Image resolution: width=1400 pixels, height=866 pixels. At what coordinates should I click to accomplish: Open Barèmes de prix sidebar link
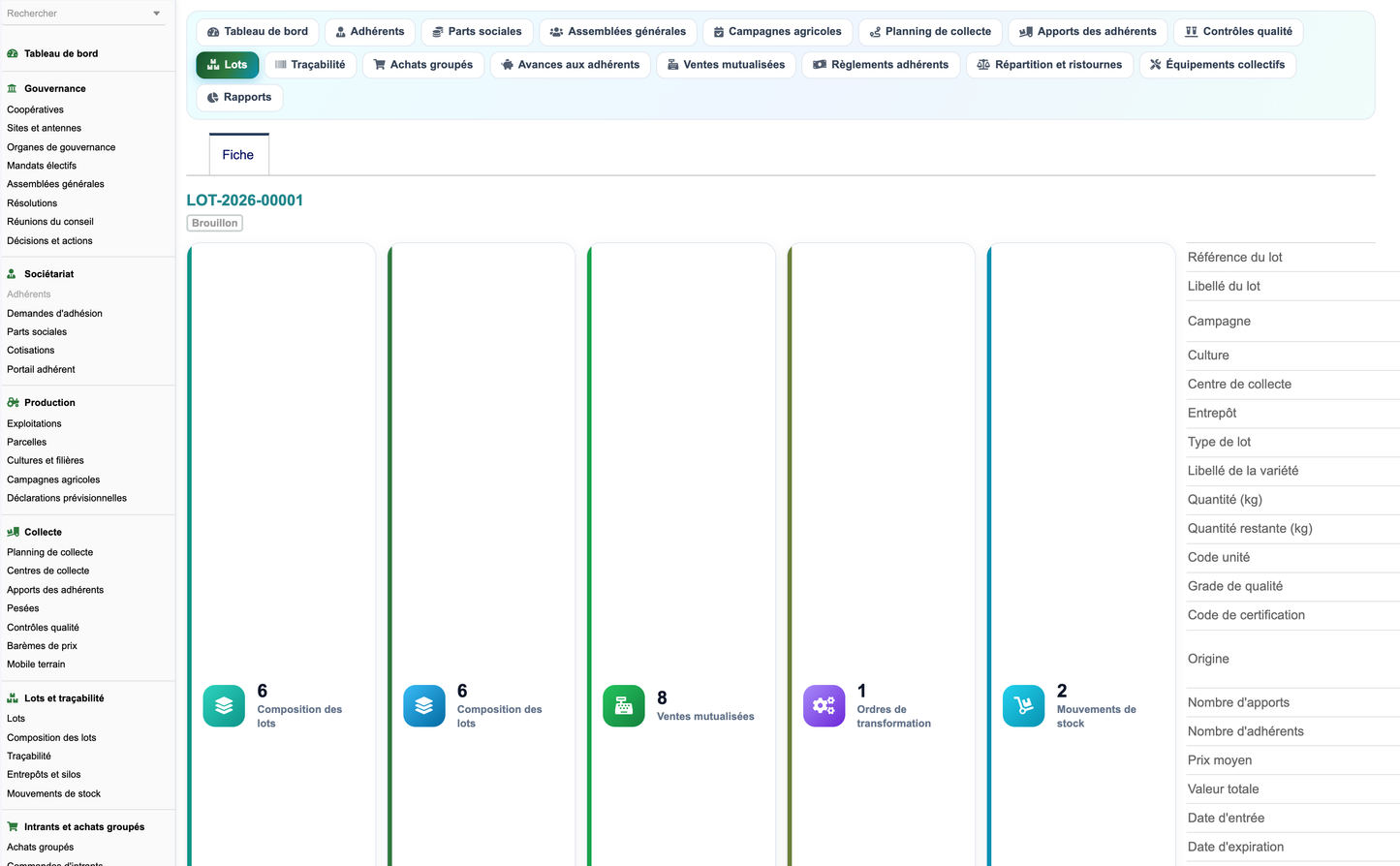point(42,646)
